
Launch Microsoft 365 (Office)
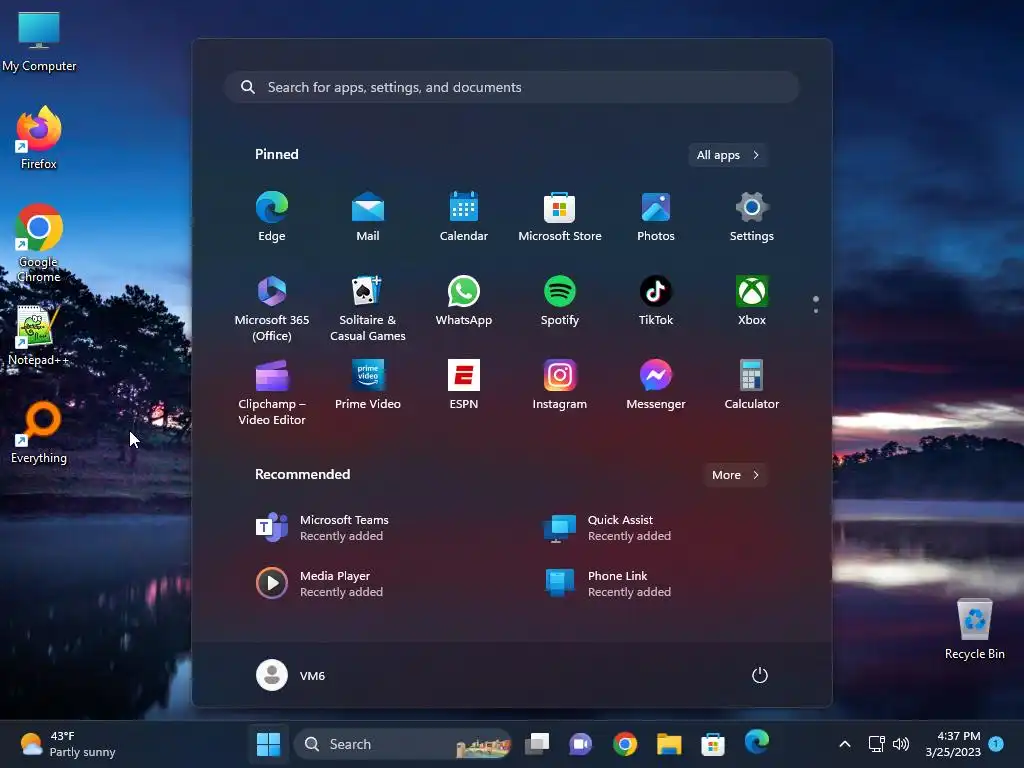(x=272, y=308)
